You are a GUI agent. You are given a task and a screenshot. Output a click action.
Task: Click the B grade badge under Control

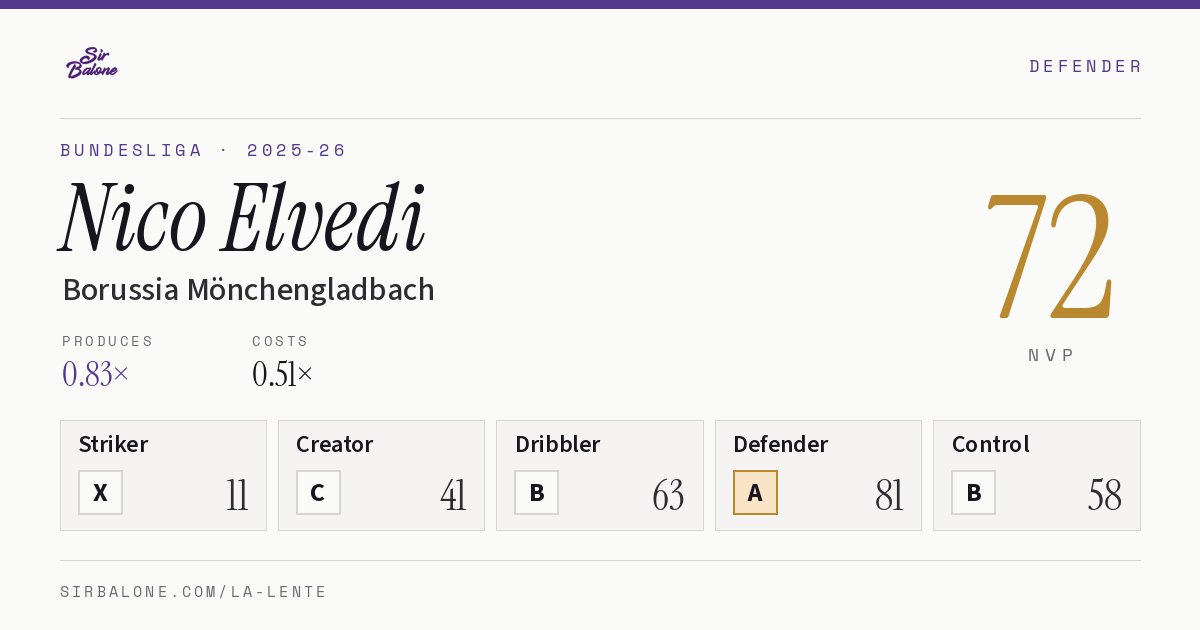click(973, 493)
